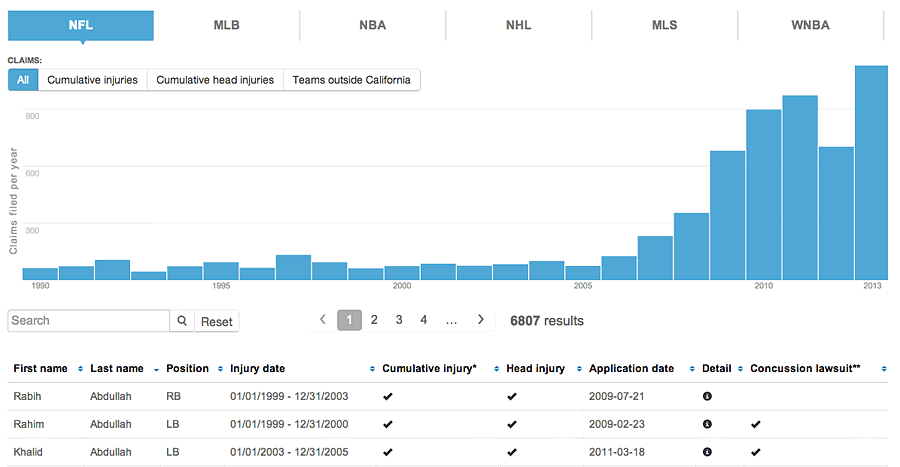Click the tallest 2013 bar in chart

(x=871, y=172)
